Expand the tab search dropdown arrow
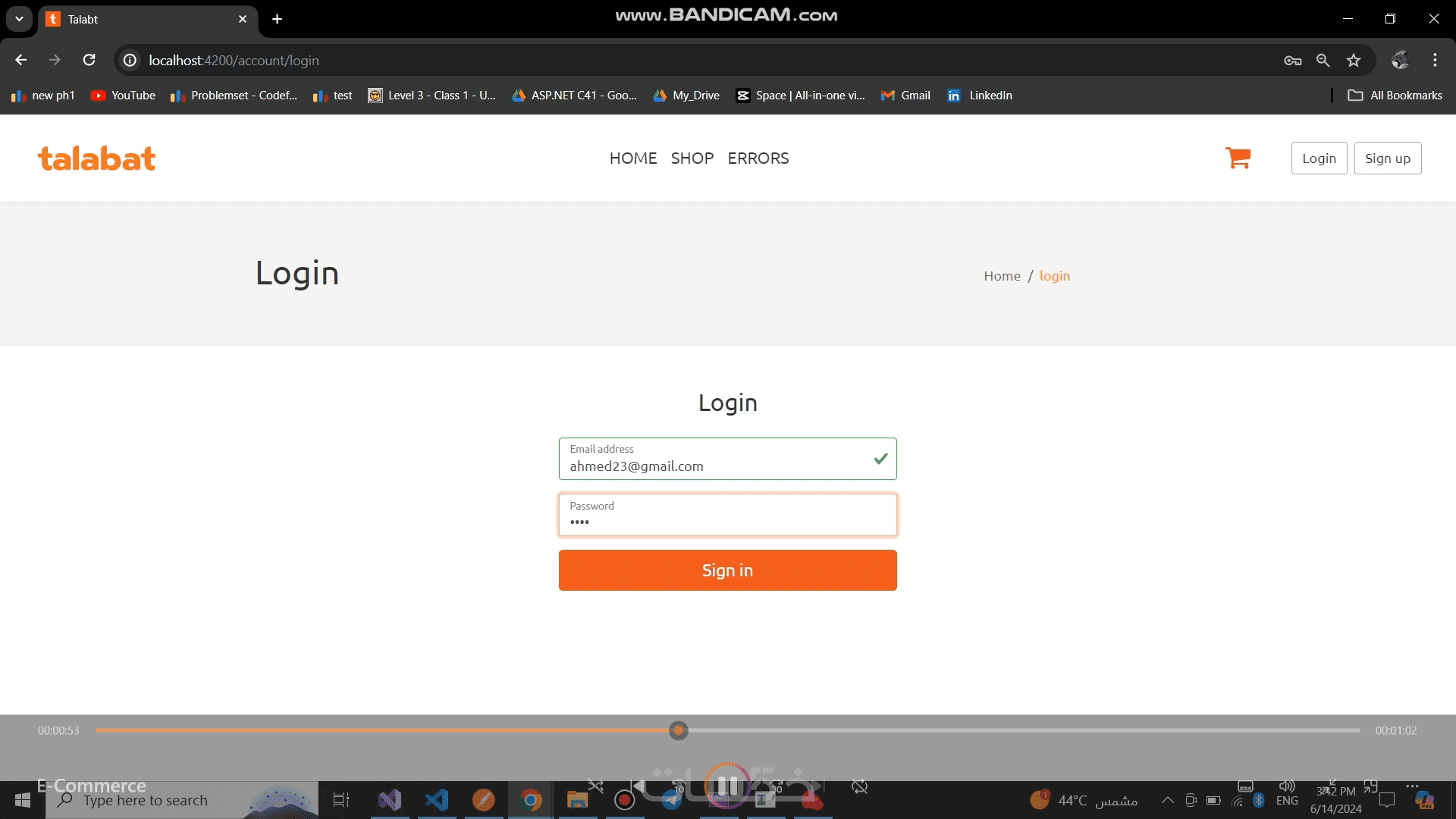Screen dimensions: 1456x819 (19, 19)
